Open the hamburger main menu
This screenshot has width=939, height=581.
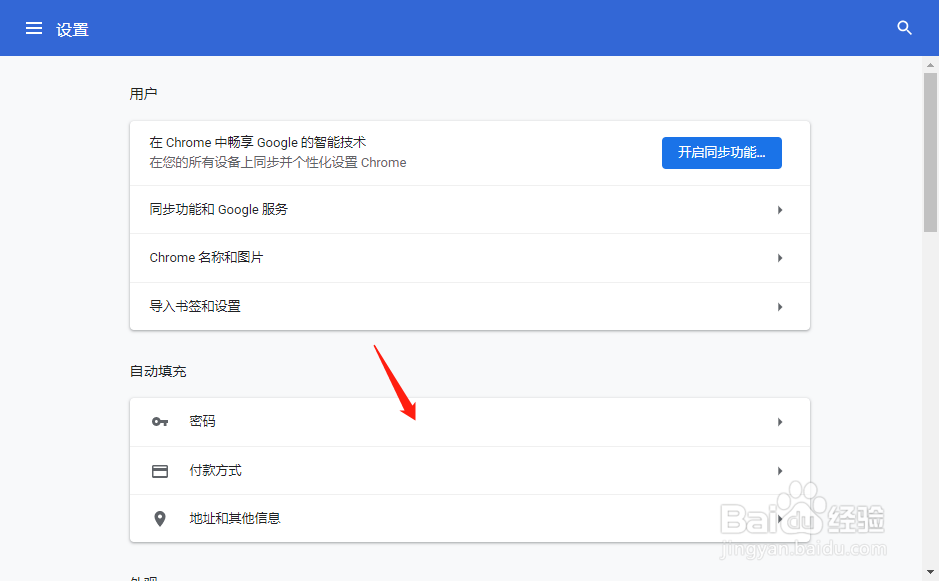click(34, 28)
